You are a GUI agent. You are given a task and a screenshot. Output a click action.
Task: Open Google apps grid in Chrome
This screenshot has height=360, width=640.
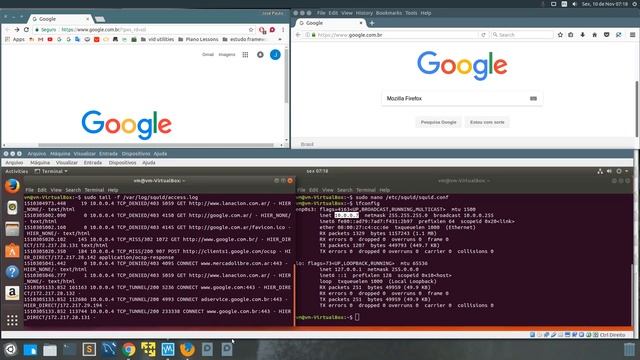(245, 55)
